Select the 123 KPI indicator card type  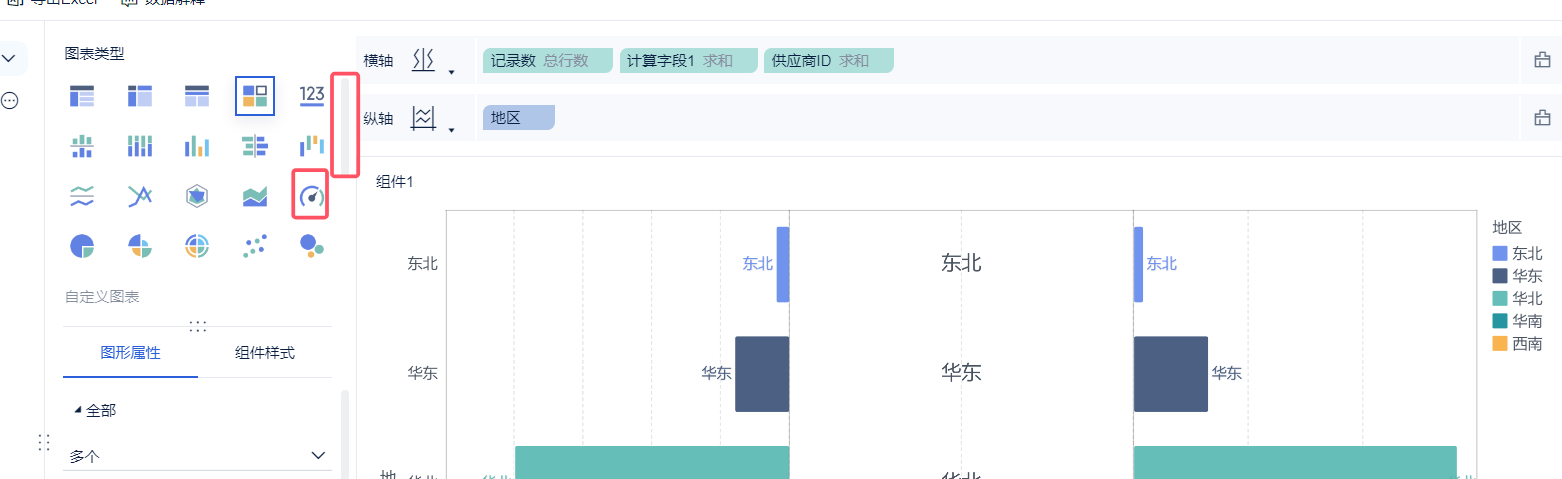(312, 96)
